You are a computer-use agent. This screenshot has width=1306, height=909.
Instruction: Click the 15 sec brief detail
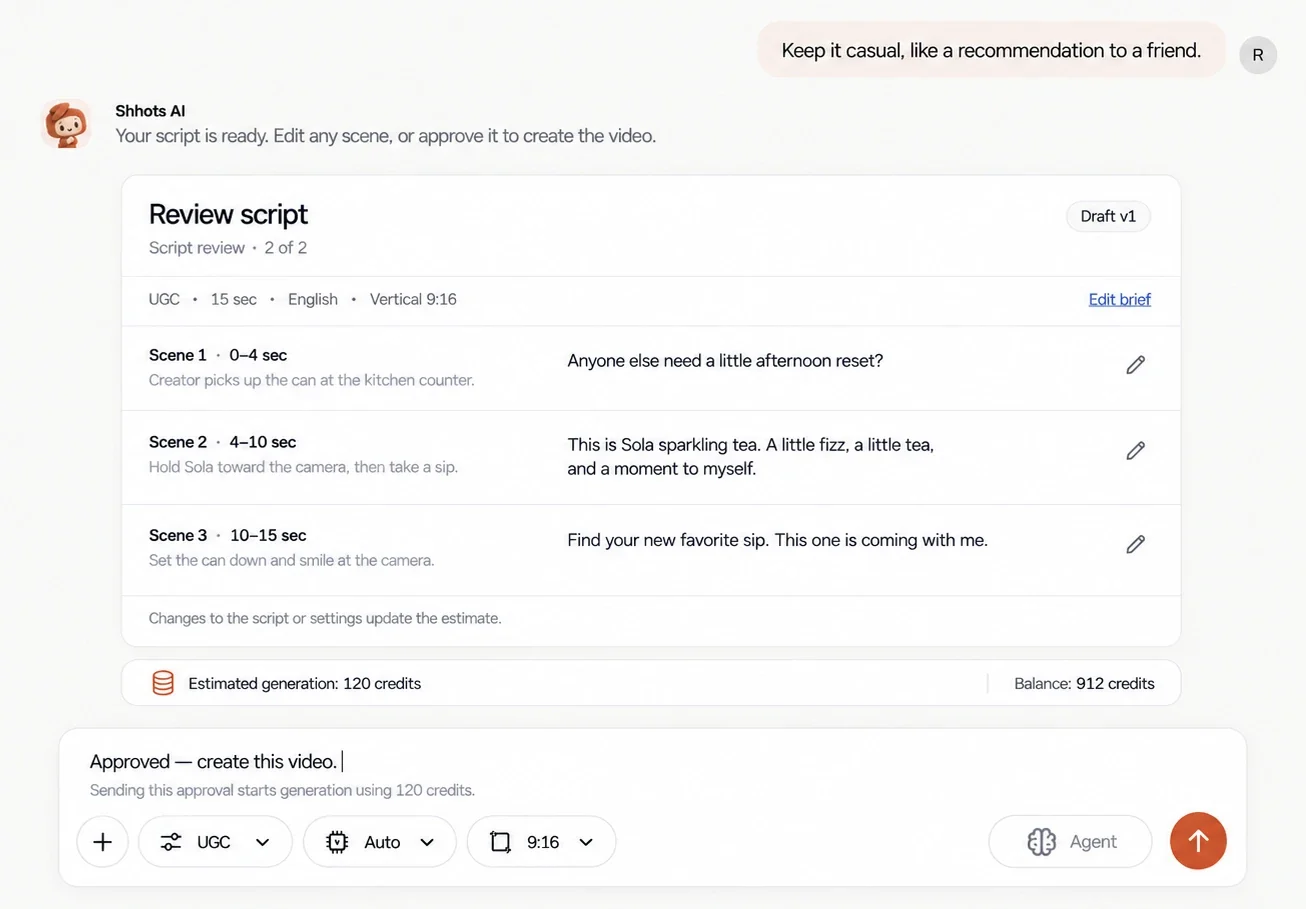click(233, 299)
